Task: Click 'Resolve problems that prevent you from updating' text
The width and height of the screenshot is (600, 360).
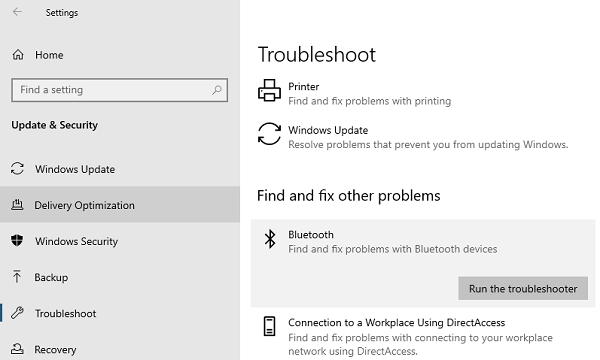Action: tap(428, 145)
